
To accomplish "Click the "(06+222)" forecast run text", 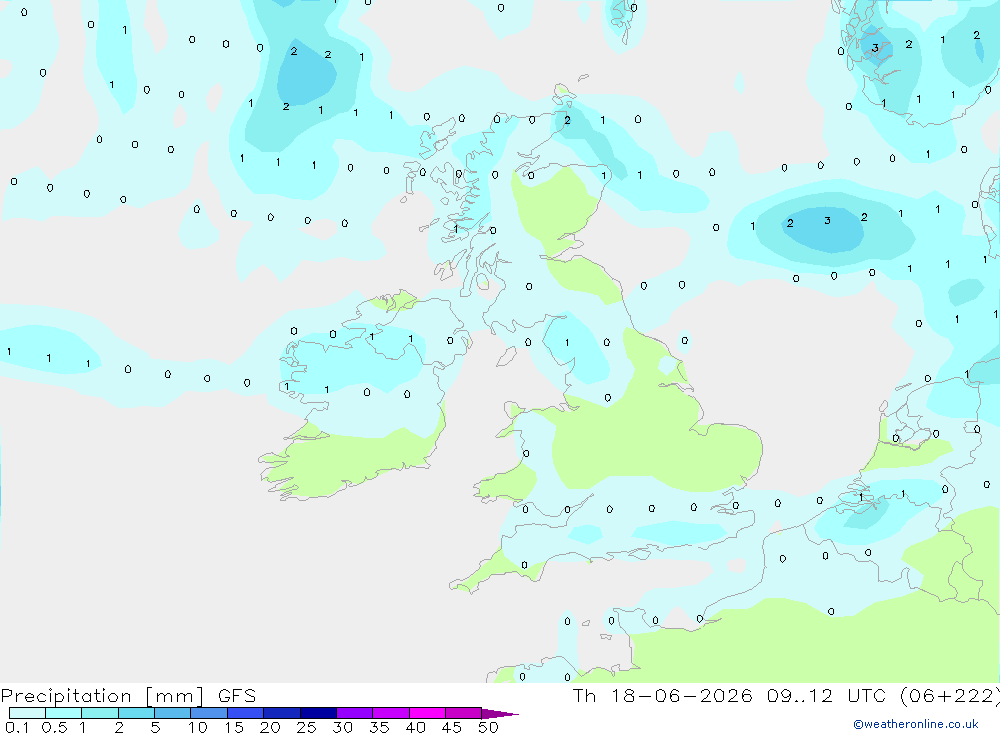I will [950, 695].
